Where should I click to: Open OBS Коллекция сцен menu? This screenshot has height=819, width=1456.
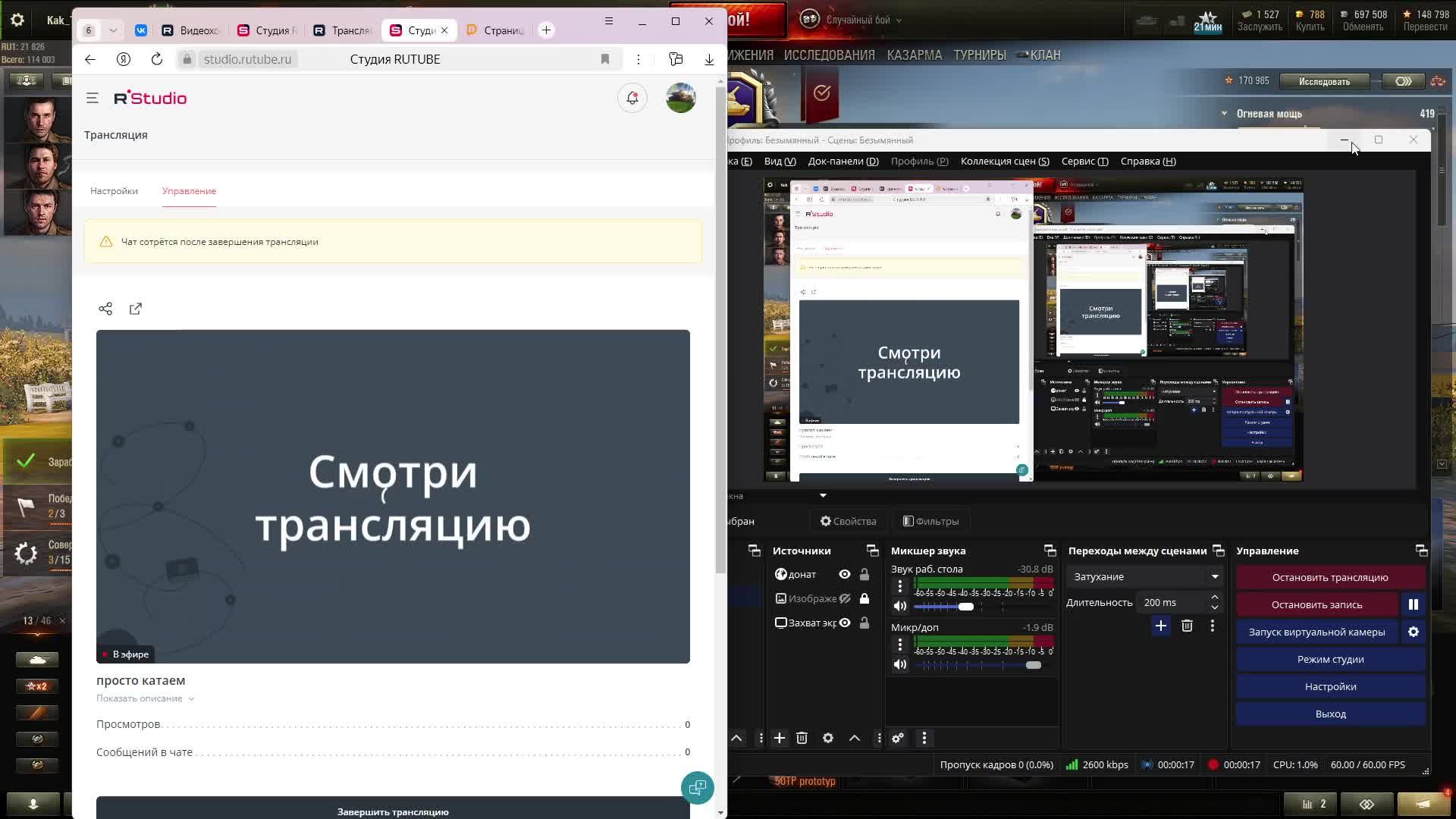coord(1005,161)
